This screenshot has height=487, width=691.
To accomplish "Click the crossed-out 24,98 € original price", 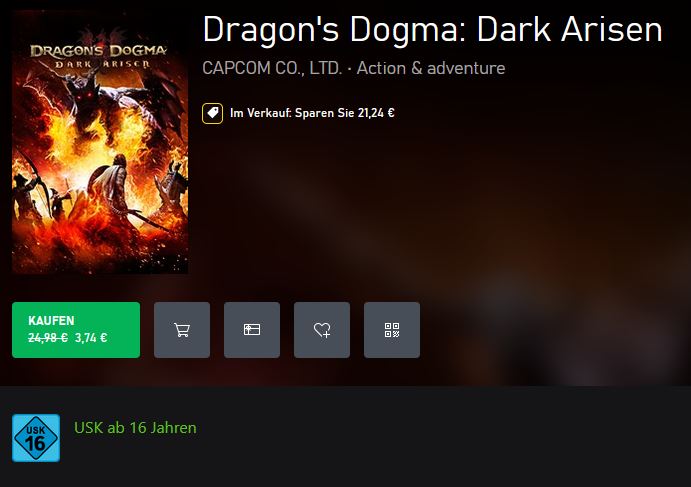I will click(x=48, y=338).
